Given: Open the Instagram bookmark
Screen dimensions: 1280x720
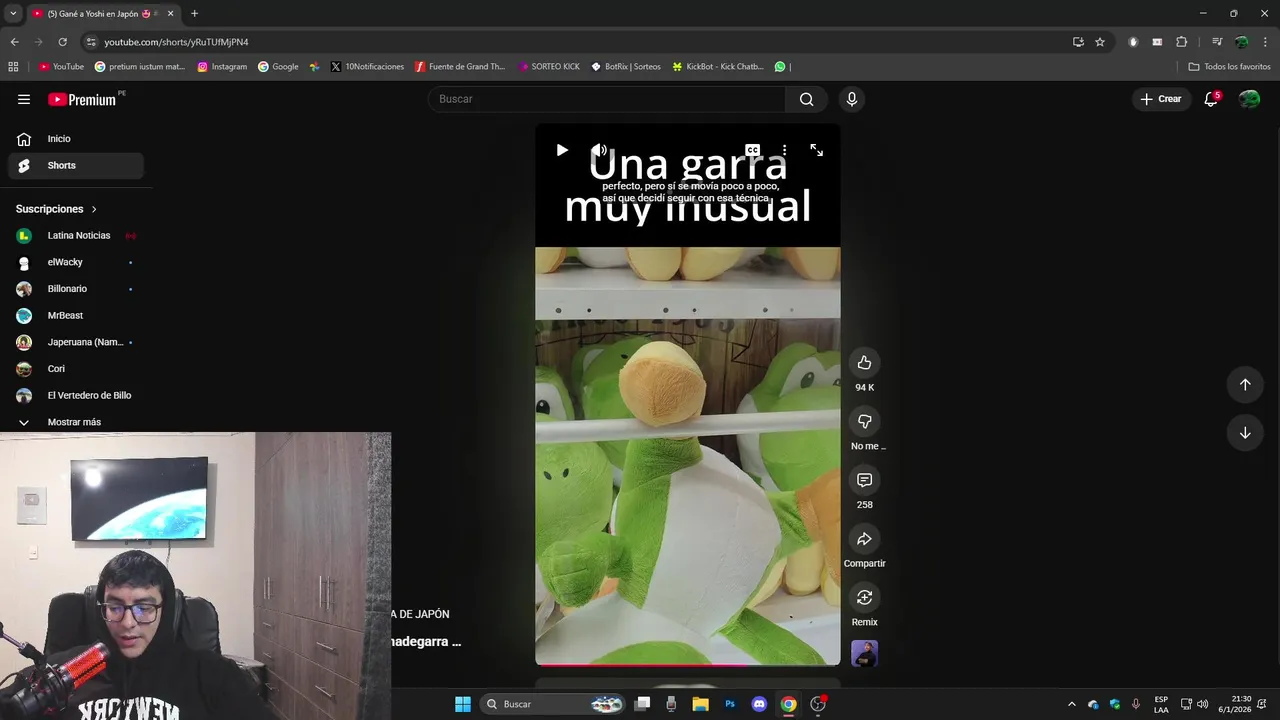Looking at the screenshot, I should click(222, 67).
